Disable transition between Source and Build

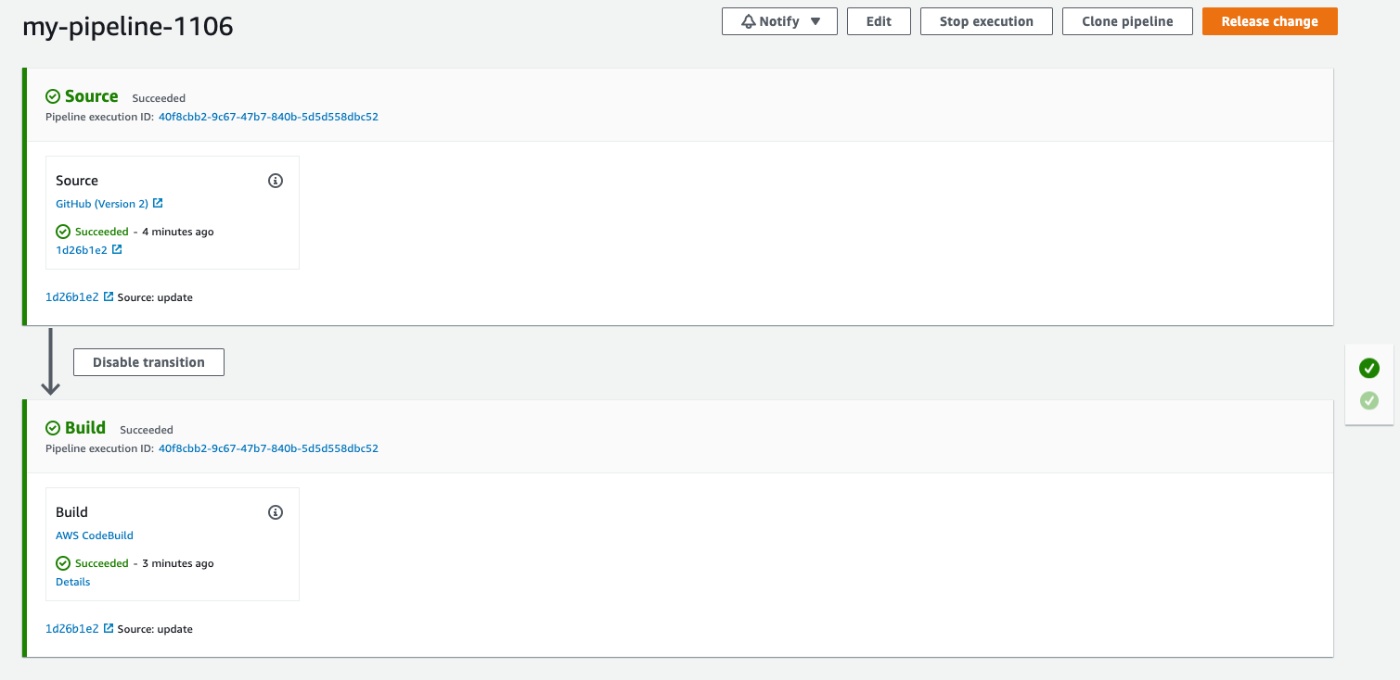(148, 362)
